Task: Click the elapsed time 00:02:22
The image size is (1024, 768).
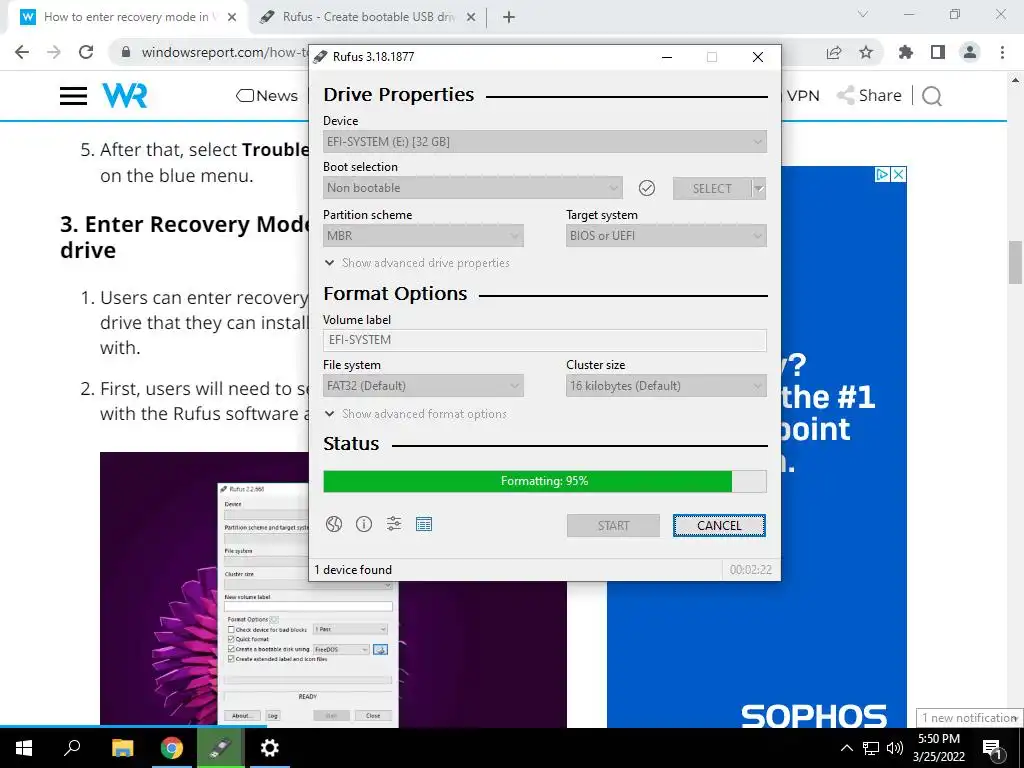Action: (x=750, y=570)
